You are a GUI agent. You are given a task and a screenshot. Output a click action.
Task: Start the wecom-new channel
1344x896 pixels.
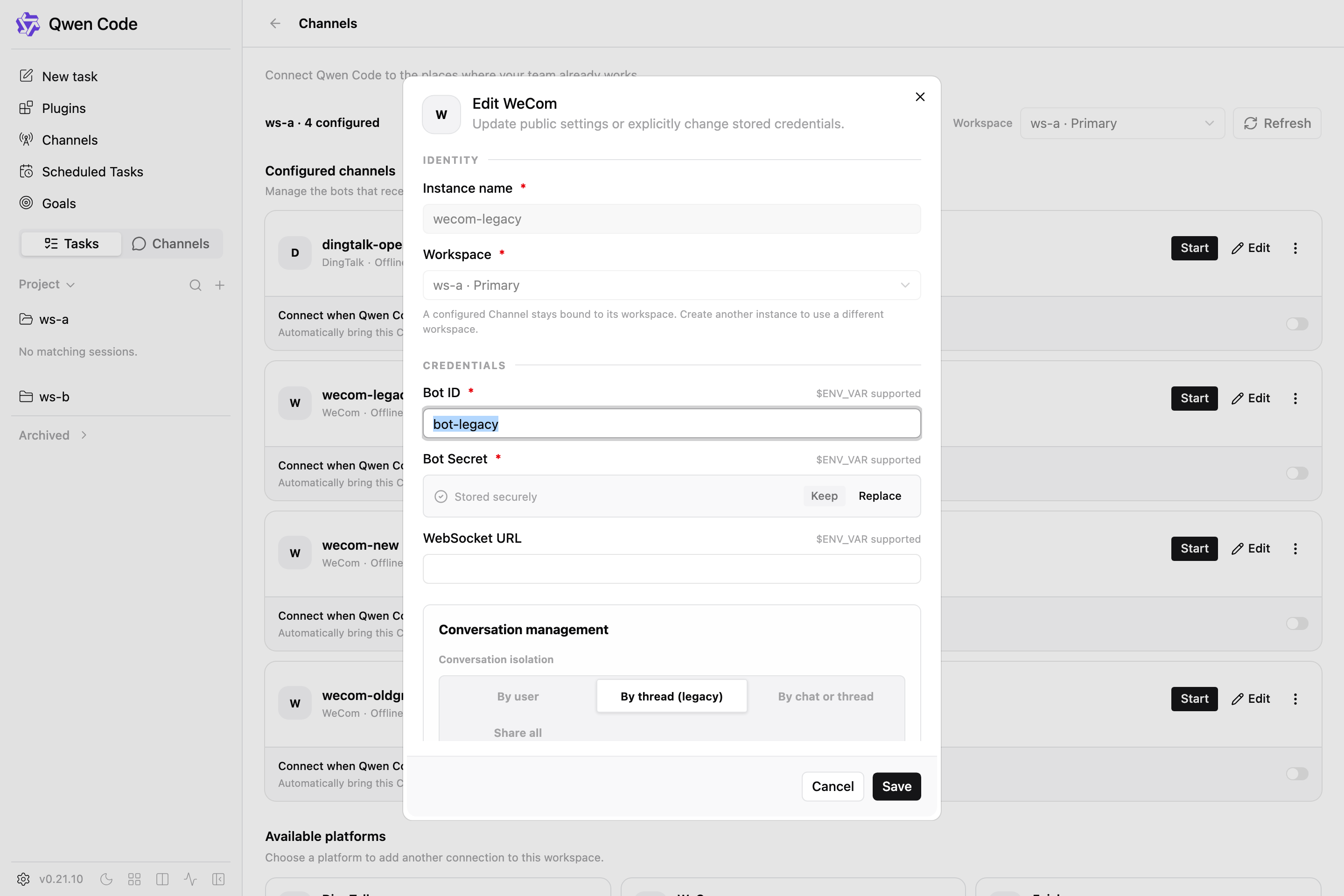(1194, 549)
